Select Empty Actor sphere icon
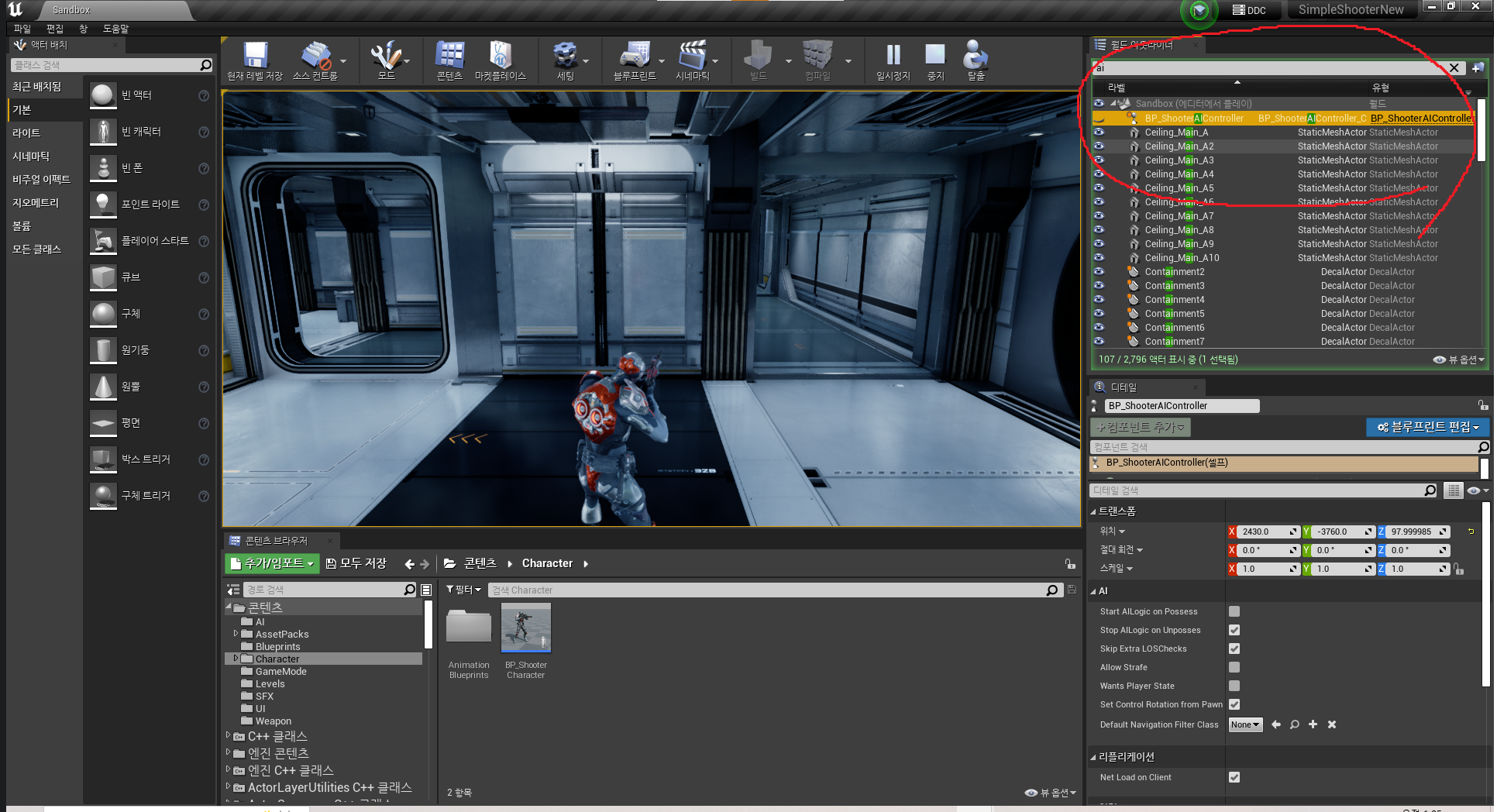The width and height of the screenshot is (1497, 812). click(x=102, y=95)
